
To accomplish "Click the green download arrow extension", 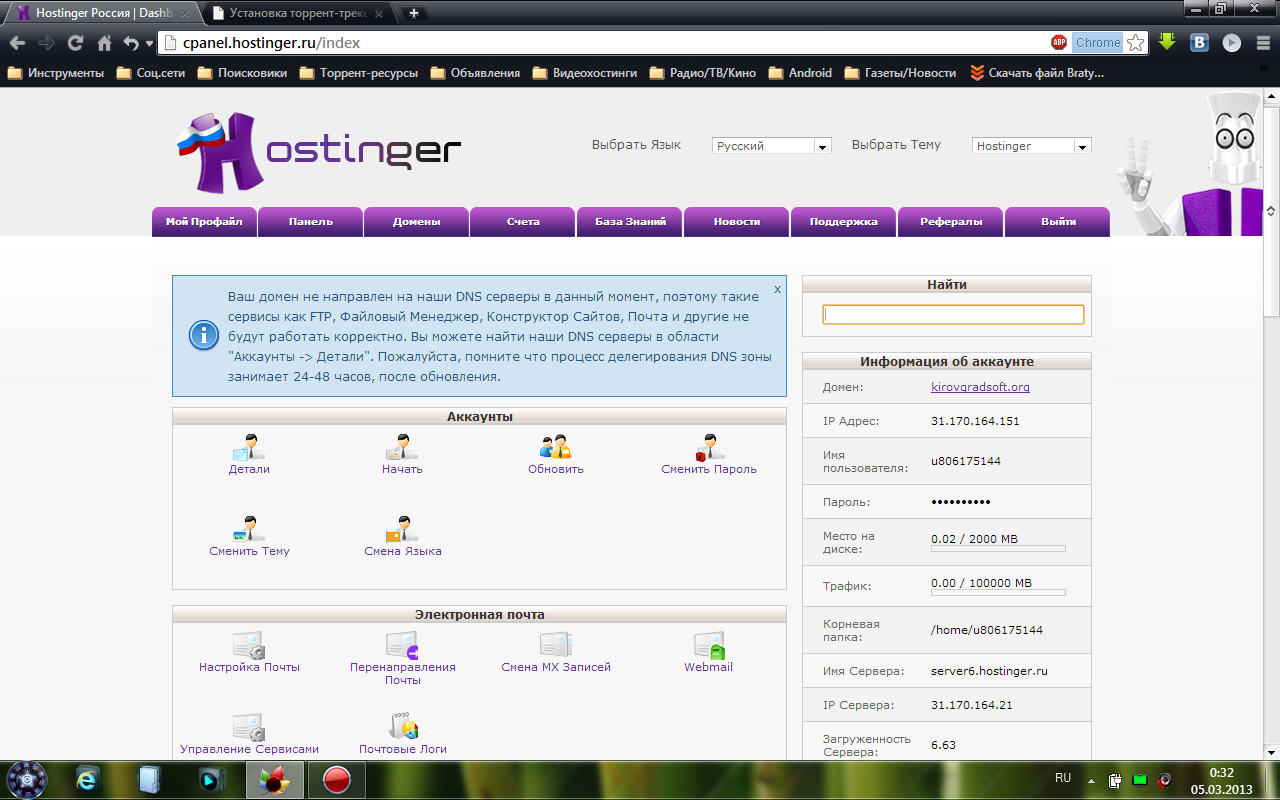I will [1167, 42].
